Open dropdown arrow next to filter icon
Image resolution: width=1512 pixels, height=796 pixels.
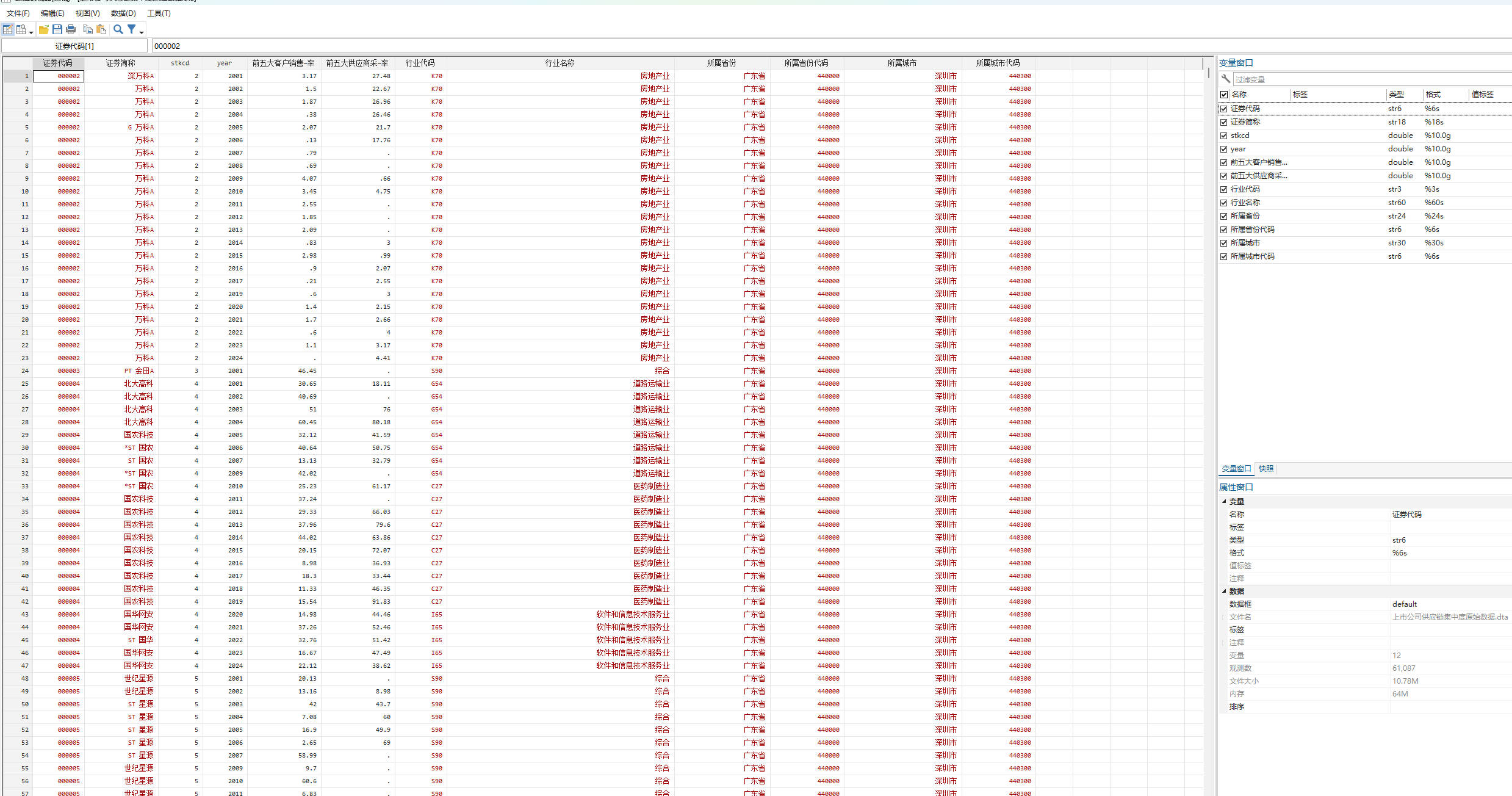(x=142, y=32)
